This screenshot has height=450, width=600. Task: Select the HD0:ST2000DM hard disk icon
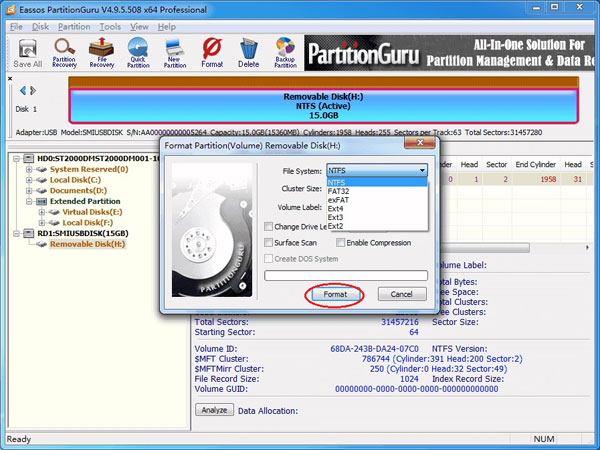[29, 158]
